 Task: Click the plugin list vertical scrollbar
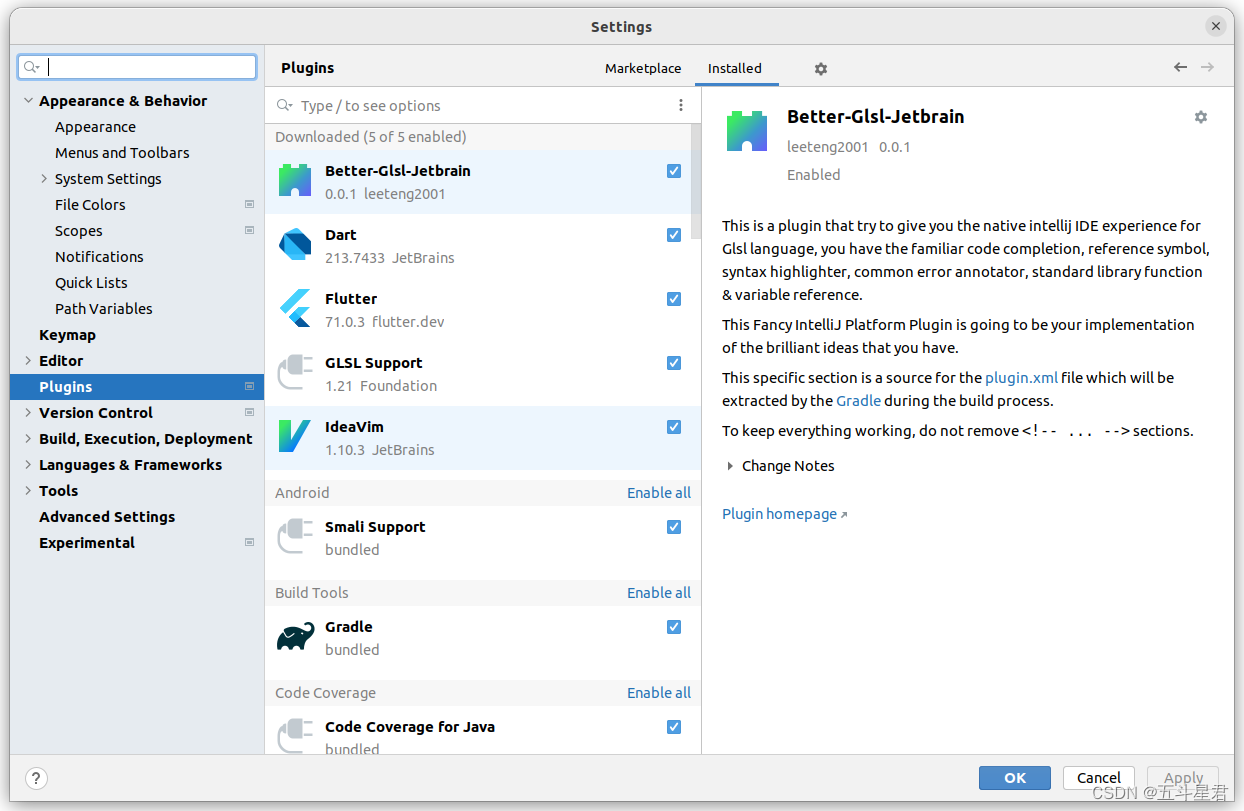tap(696, 183)
